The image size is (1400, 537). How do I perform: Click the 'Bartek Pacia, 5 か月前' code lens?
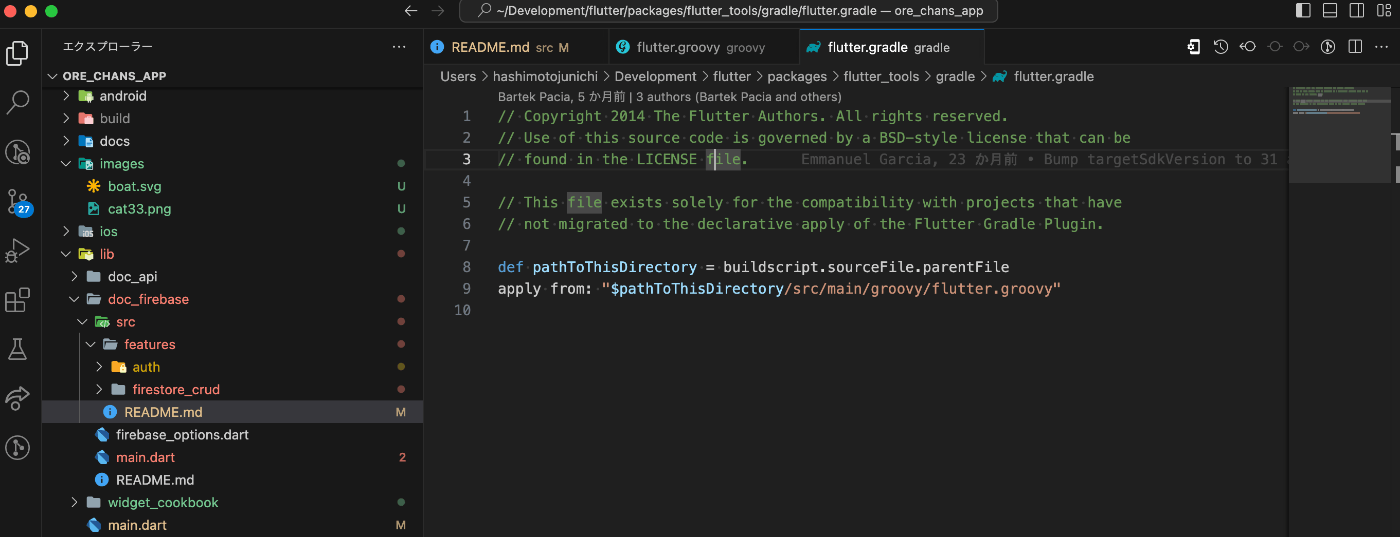561,97
